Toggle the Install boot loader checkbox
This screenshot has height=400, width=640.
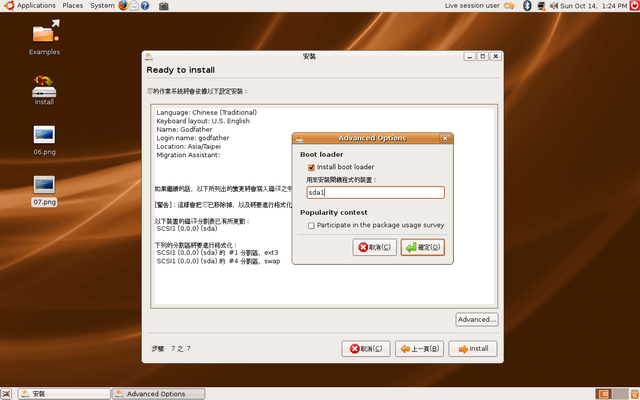[x=311, y=167]
